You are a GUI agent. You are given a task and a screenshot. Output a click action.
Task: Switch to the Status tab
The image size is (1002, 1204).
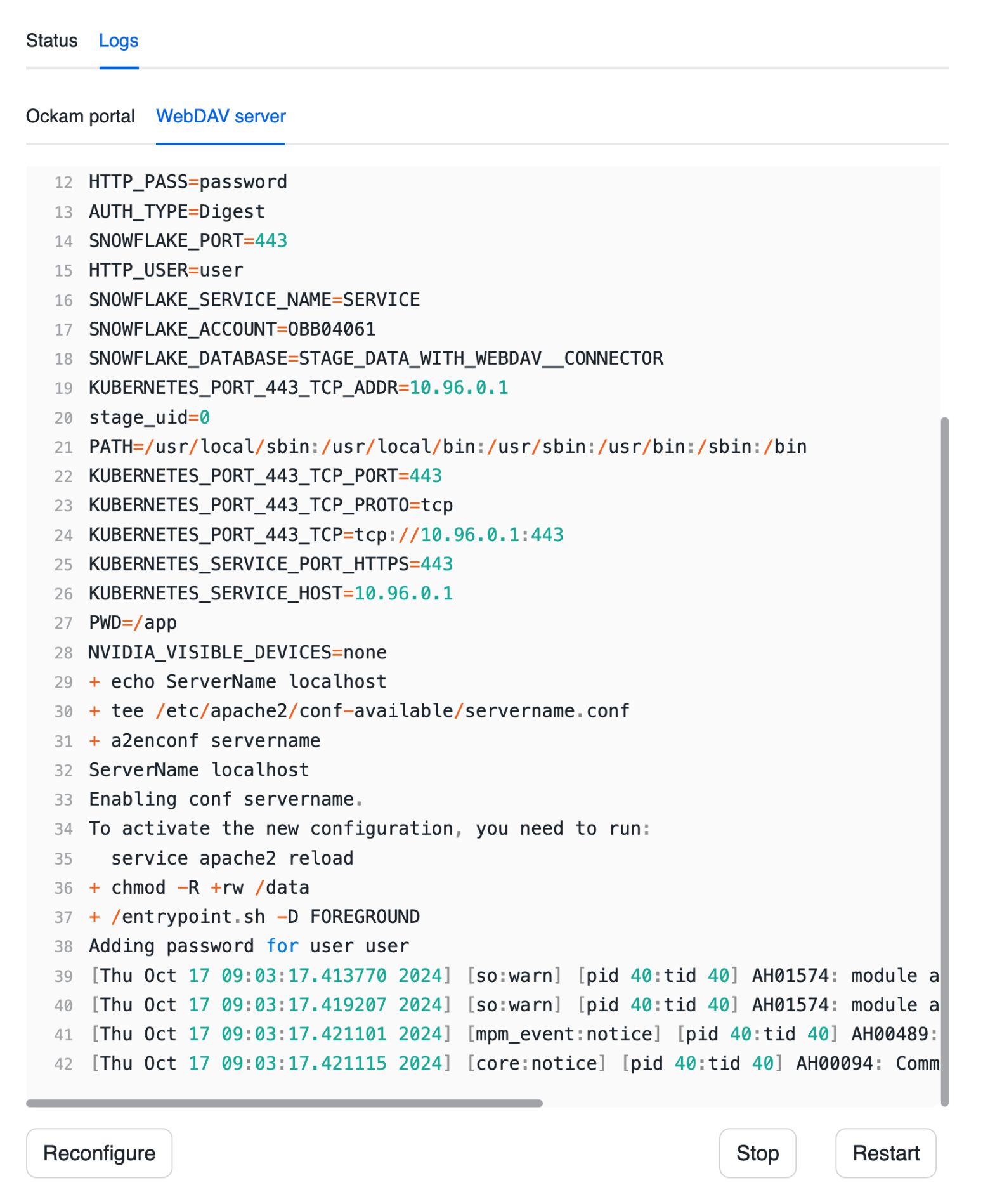pyautogui.click(x=51, y=41)
